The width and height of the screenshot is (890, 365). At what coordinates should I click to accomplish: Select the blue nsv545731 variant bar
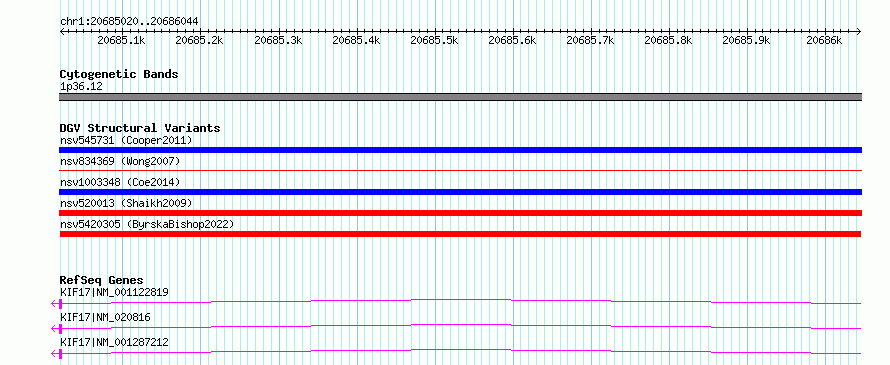tap(460, 150)
